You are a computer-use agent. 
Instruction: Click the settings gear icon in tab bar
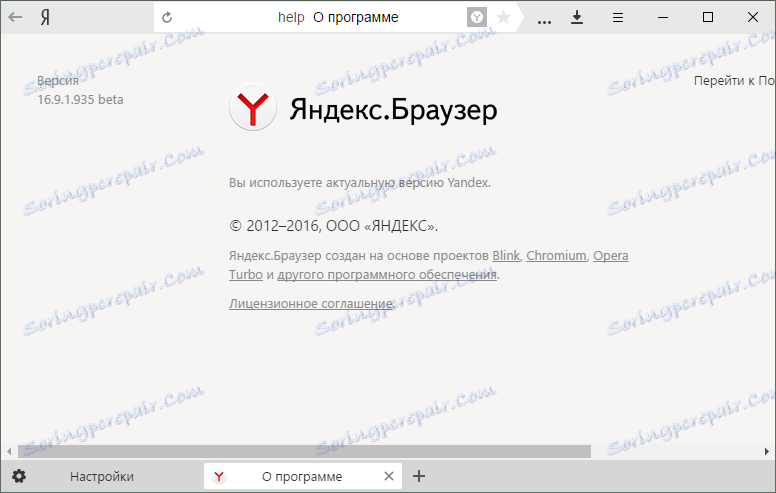click(x=19, y=477)
